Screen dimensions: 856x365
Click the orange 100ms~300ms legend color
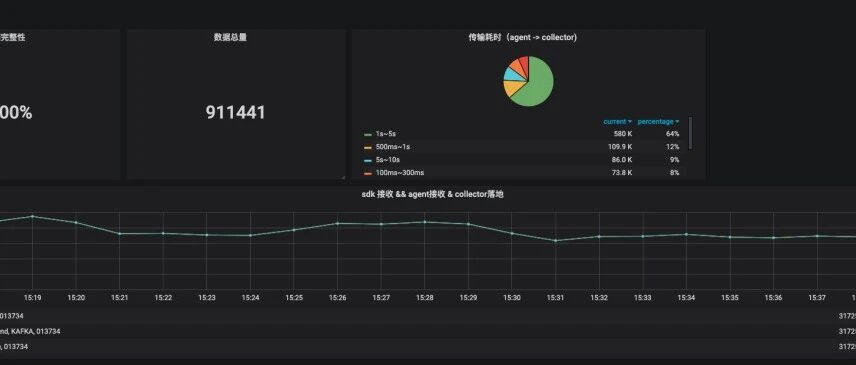[368, 173]
